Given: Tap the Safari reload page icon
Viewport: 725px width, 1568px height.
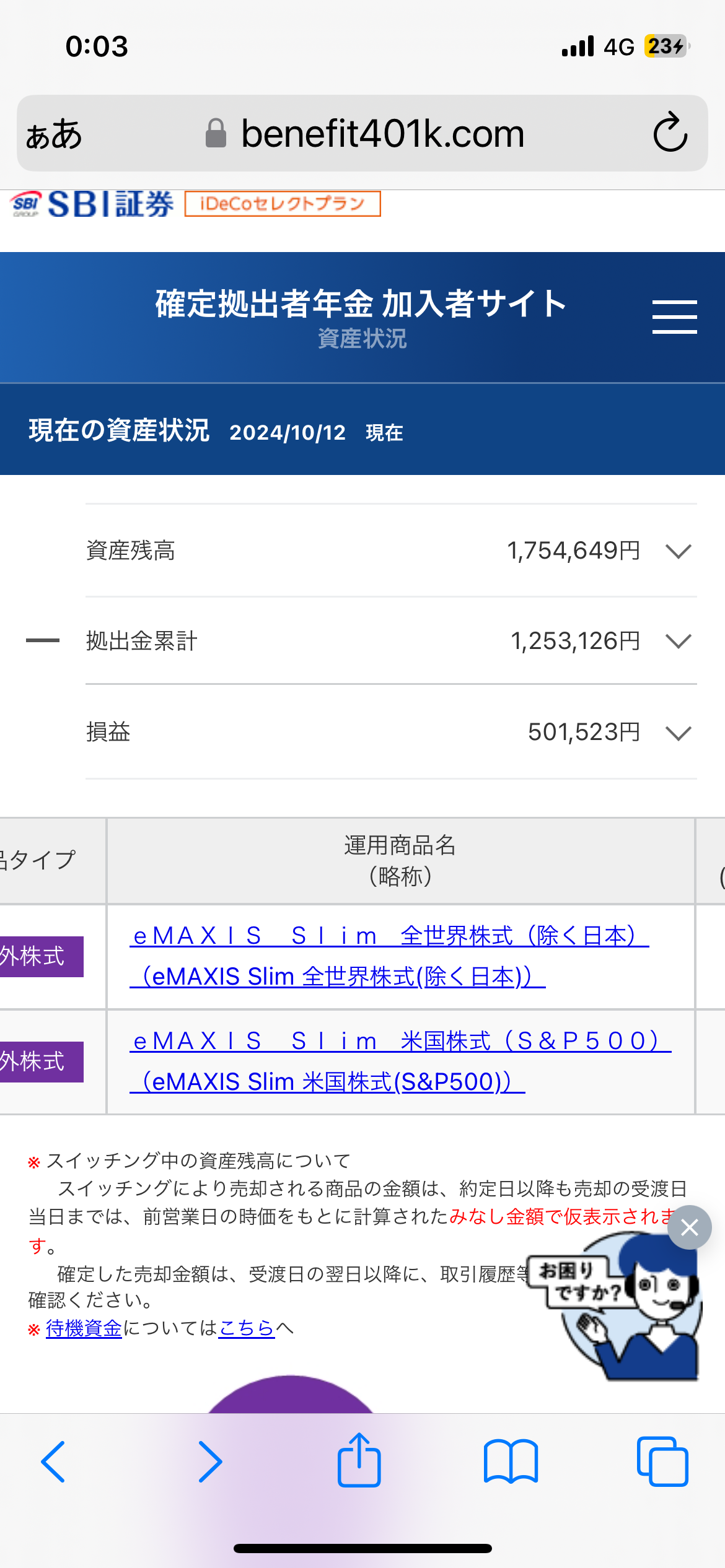Looking at the screenshot, I should [670, 133].
